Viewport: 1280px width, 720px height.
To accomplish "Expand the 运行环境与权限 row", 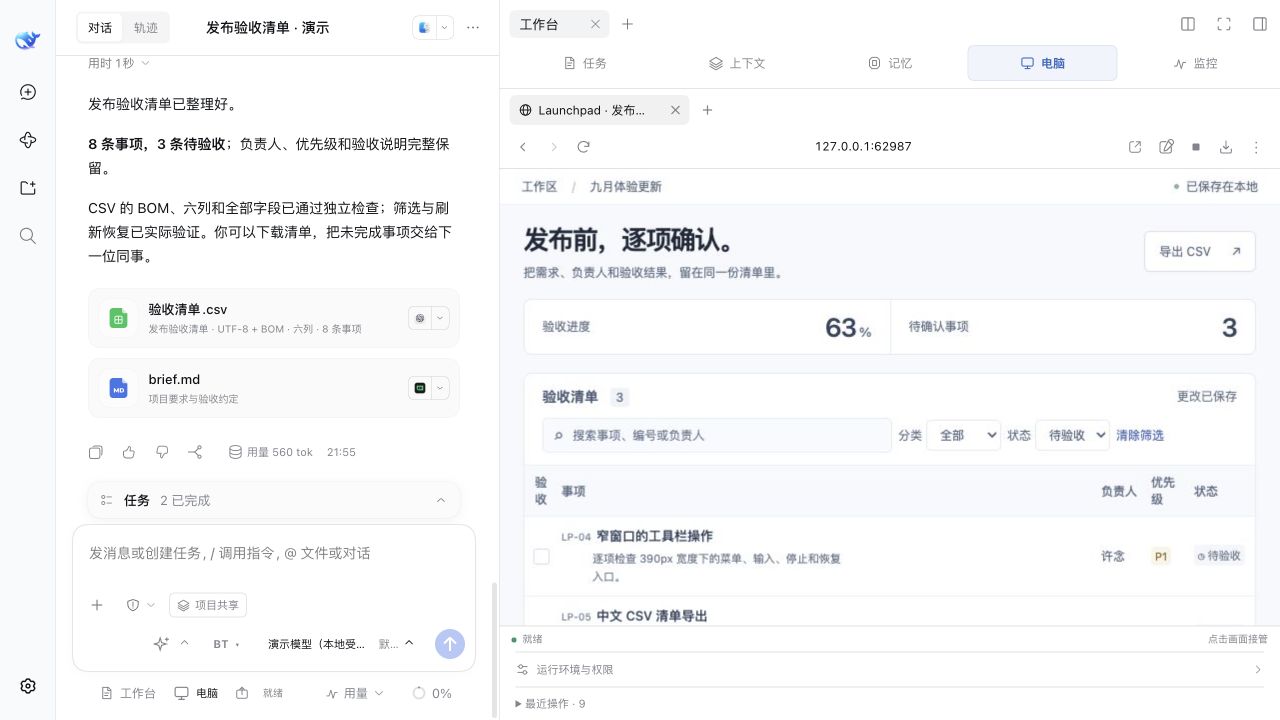I will click(x=890, y=670).
